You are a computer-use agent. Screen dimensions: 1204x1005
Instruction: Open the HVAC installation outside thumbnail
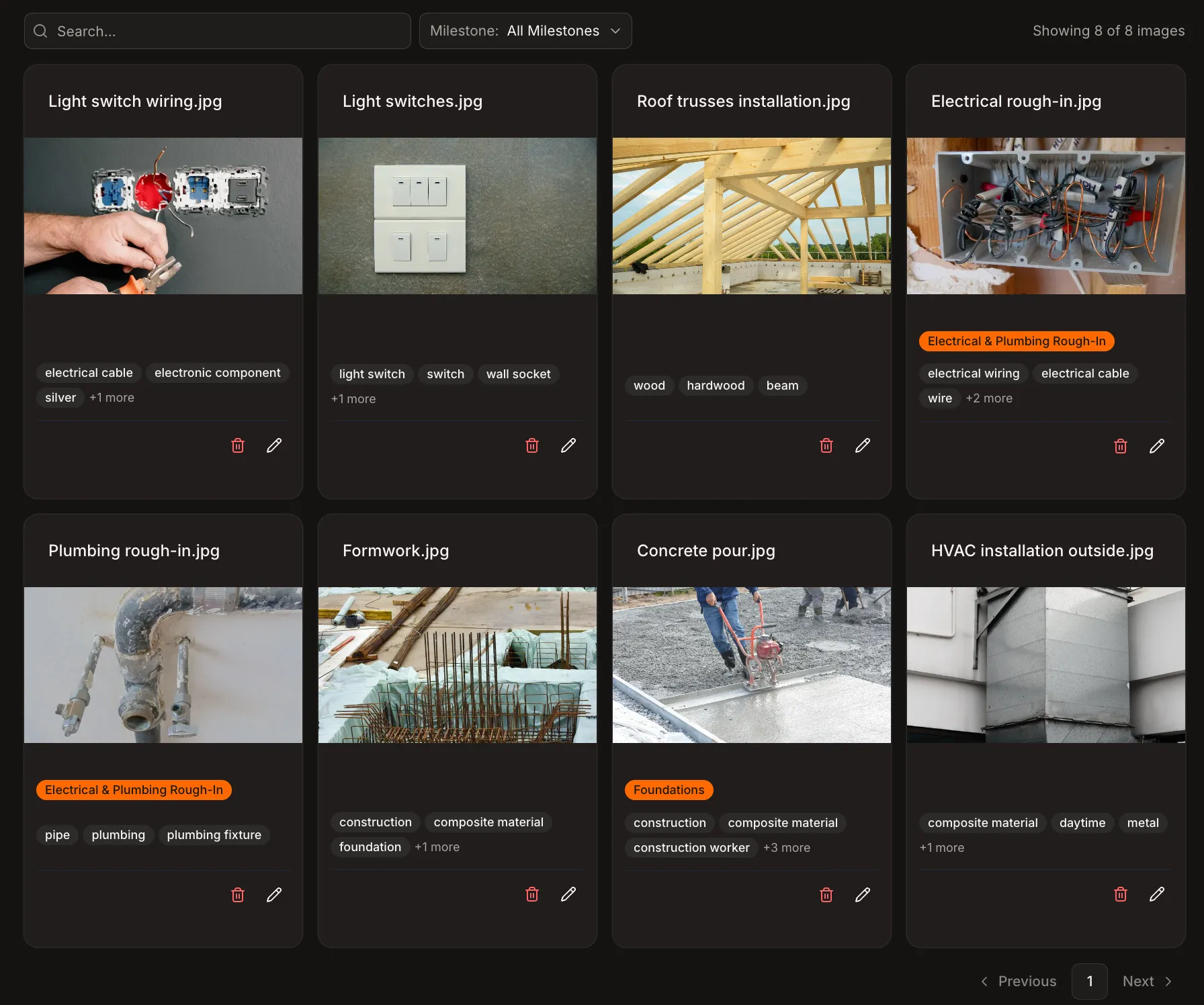[x=1046, y=665]
